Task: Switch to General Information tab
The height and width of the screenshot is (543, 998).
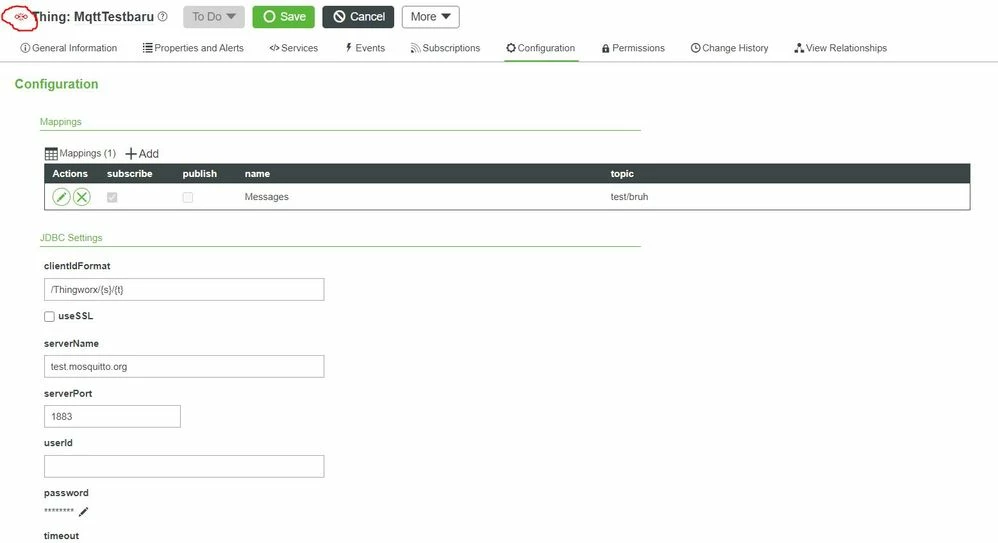Action: 69,48
